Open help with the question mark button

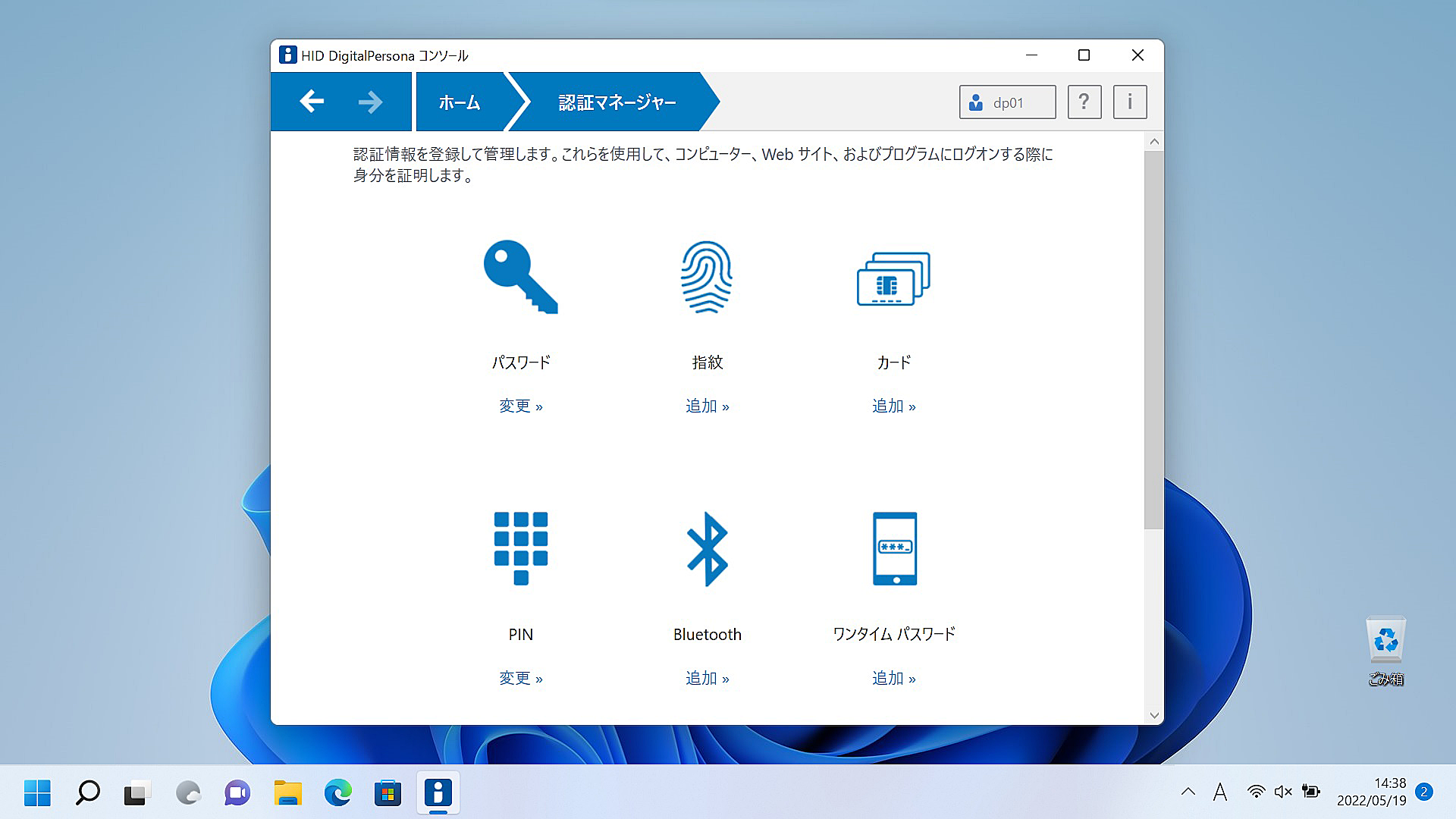(1084, 102)
